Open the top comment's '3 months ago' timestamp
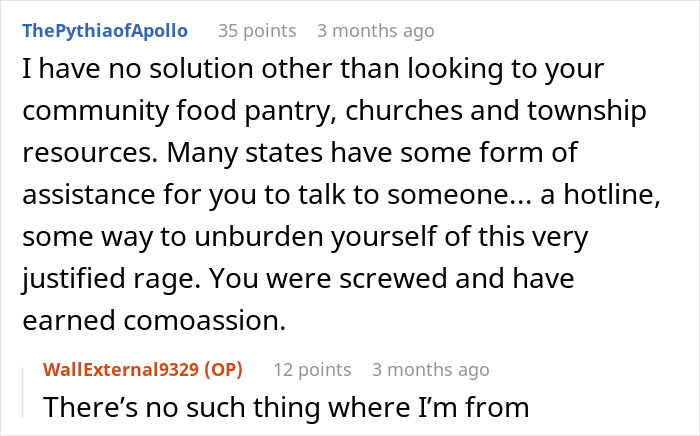 click(375, 30)
